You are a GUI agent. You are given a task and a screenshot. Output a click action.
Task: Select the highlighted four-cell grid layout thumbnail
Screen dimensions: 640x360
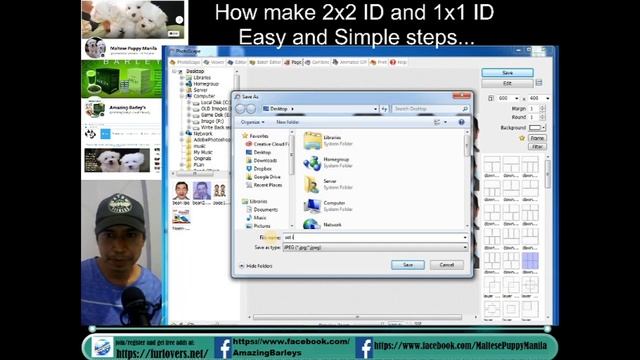530,260
